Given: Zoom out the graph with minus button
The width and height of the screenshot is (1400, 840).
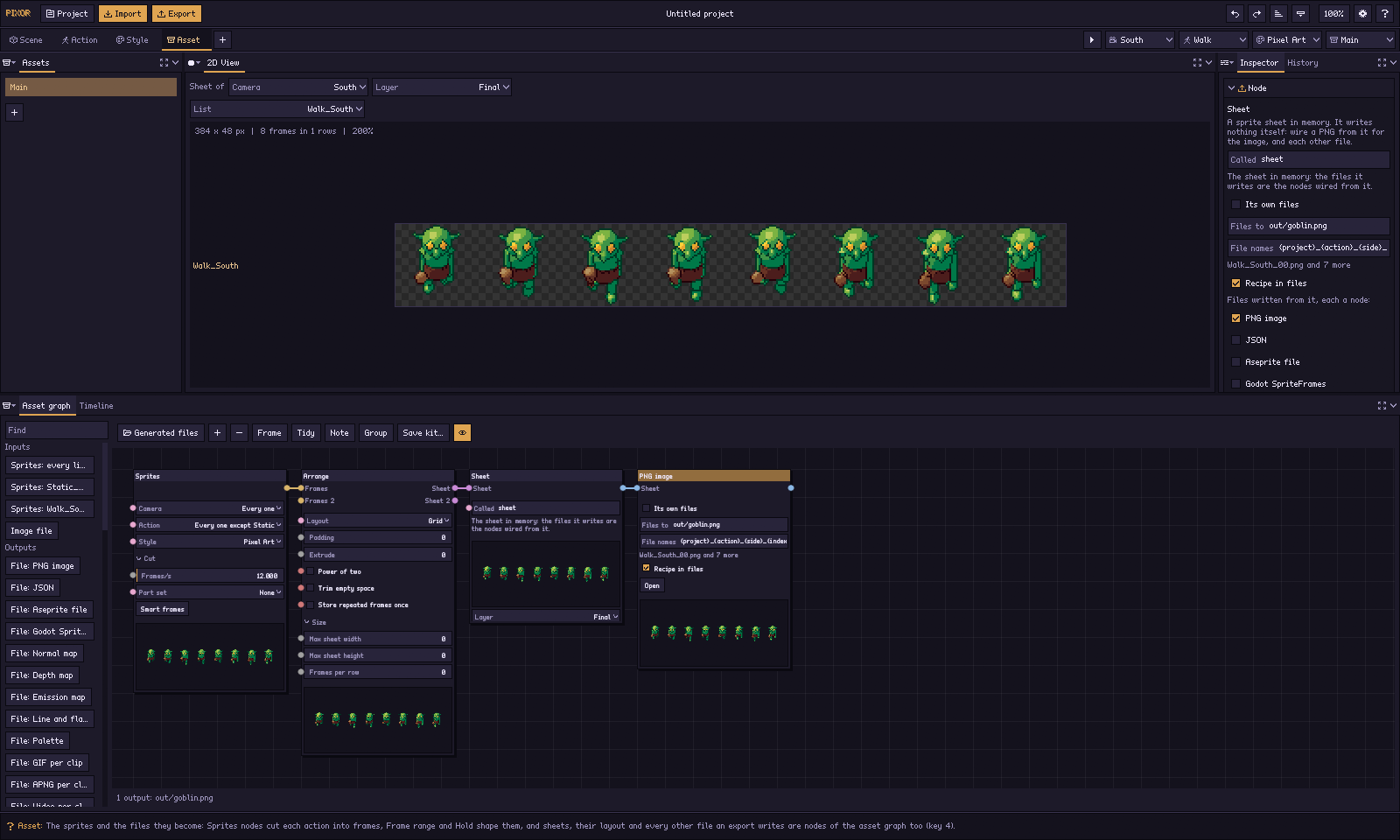Looking at the screenshot, I should [239, 433].
